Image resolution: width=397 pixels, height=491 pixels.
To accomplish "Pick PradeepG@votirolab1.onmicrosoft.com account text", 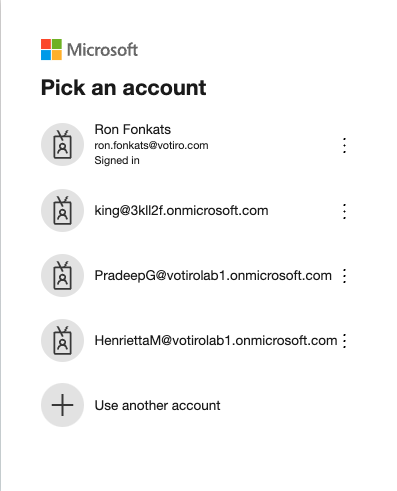I will pyautogui.click(x=213, y=276).
